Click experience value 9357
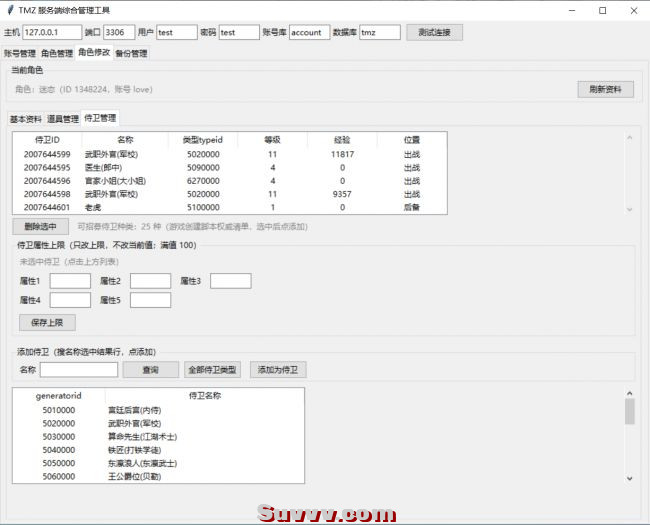The height and width of the screenshot is (525, 650). [342, 194]
